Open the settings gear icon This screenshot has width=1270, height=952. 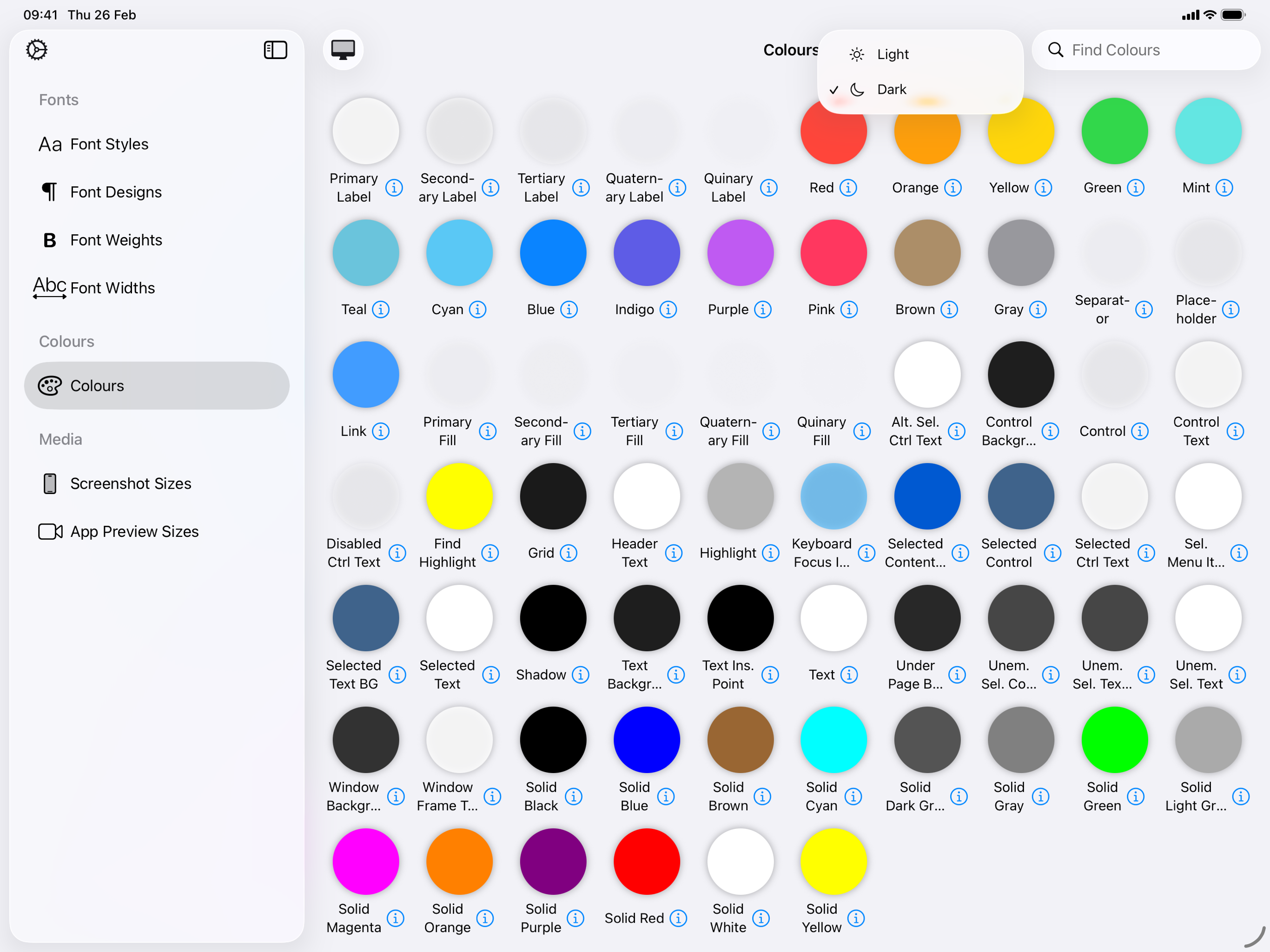[x=37, y=50]
